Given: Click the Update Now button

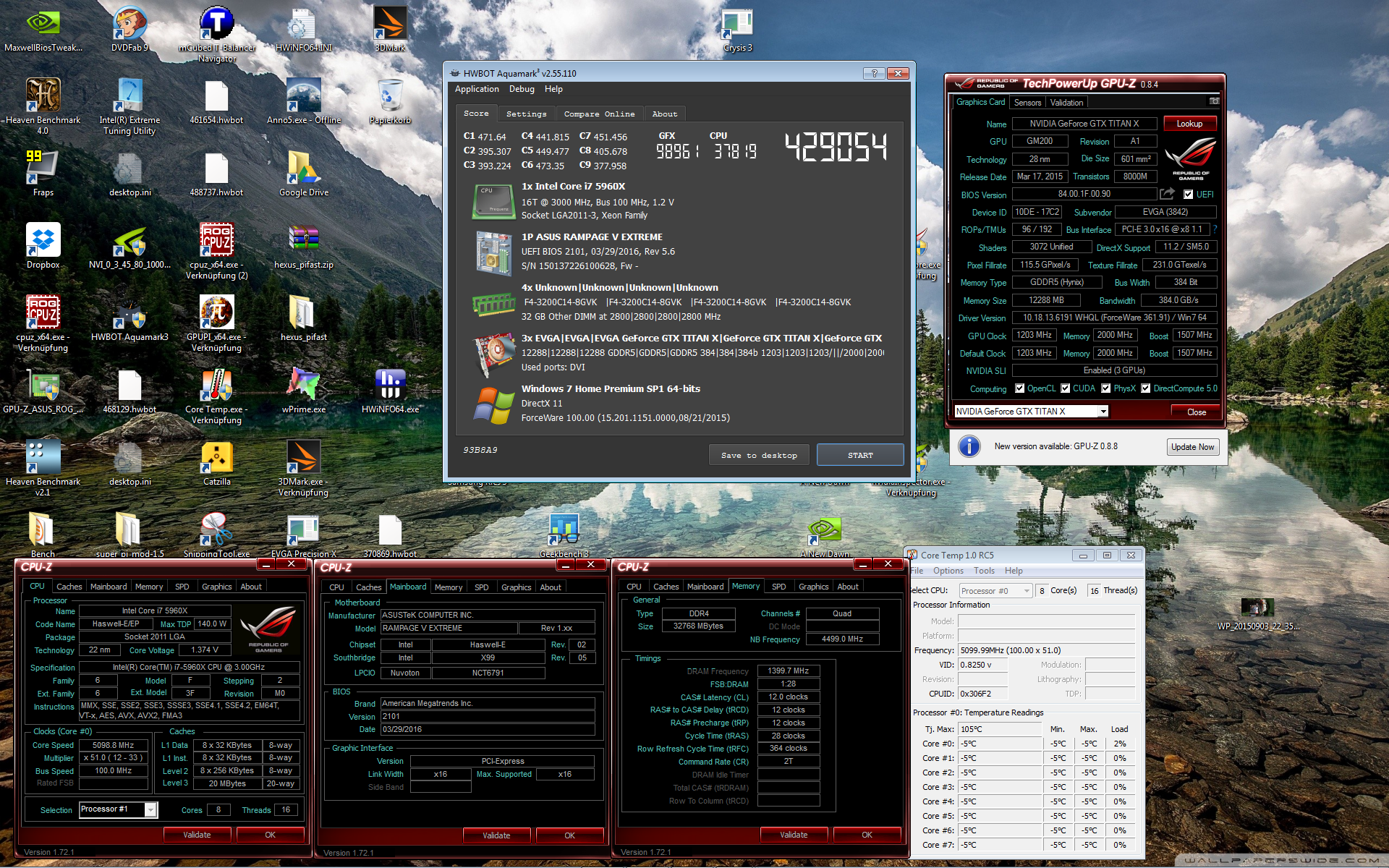Looking at the screenshot, I should coord(1192,447).
